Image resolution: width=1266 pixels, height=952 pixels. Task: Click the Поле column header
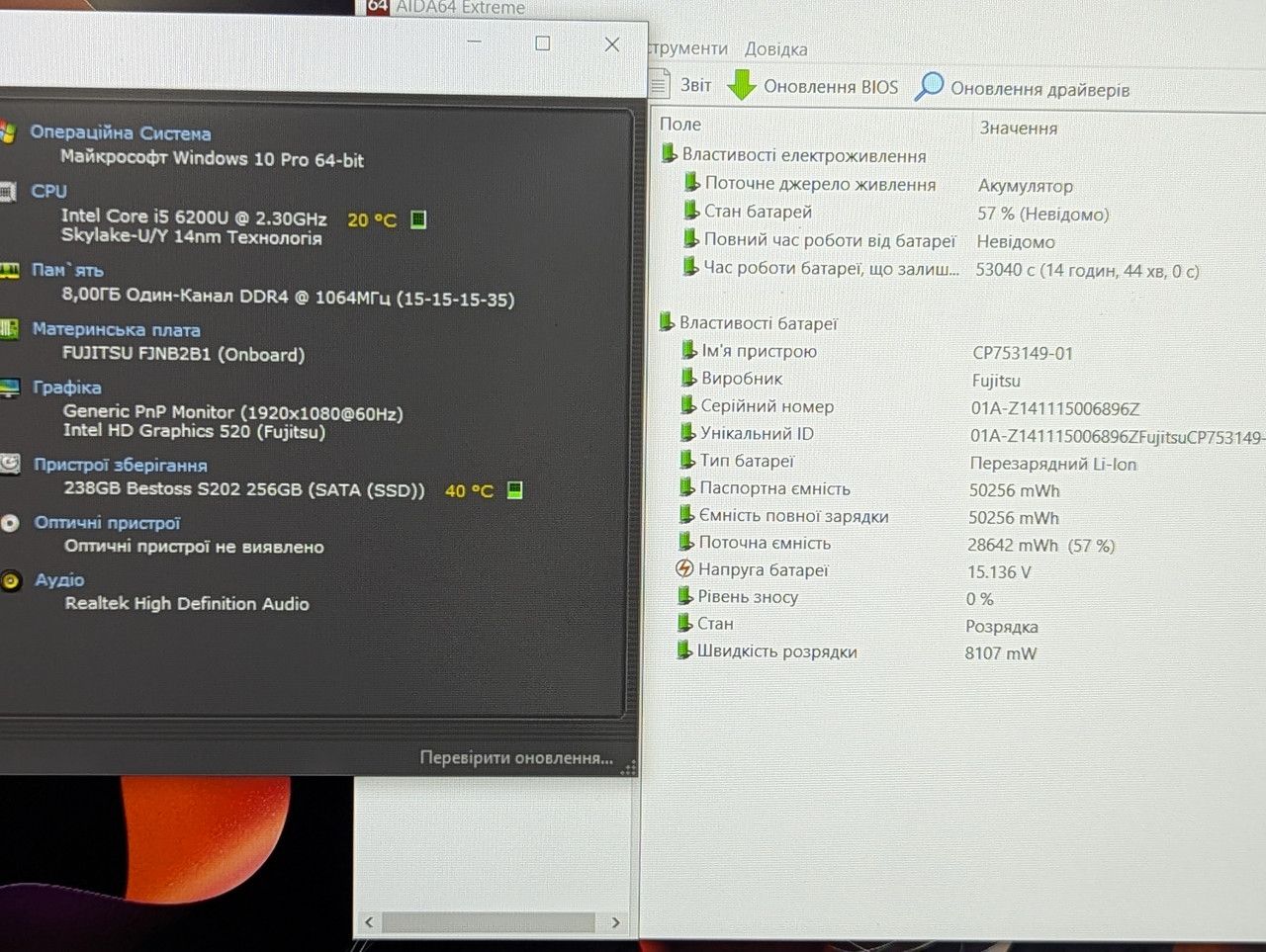point(680,125)
